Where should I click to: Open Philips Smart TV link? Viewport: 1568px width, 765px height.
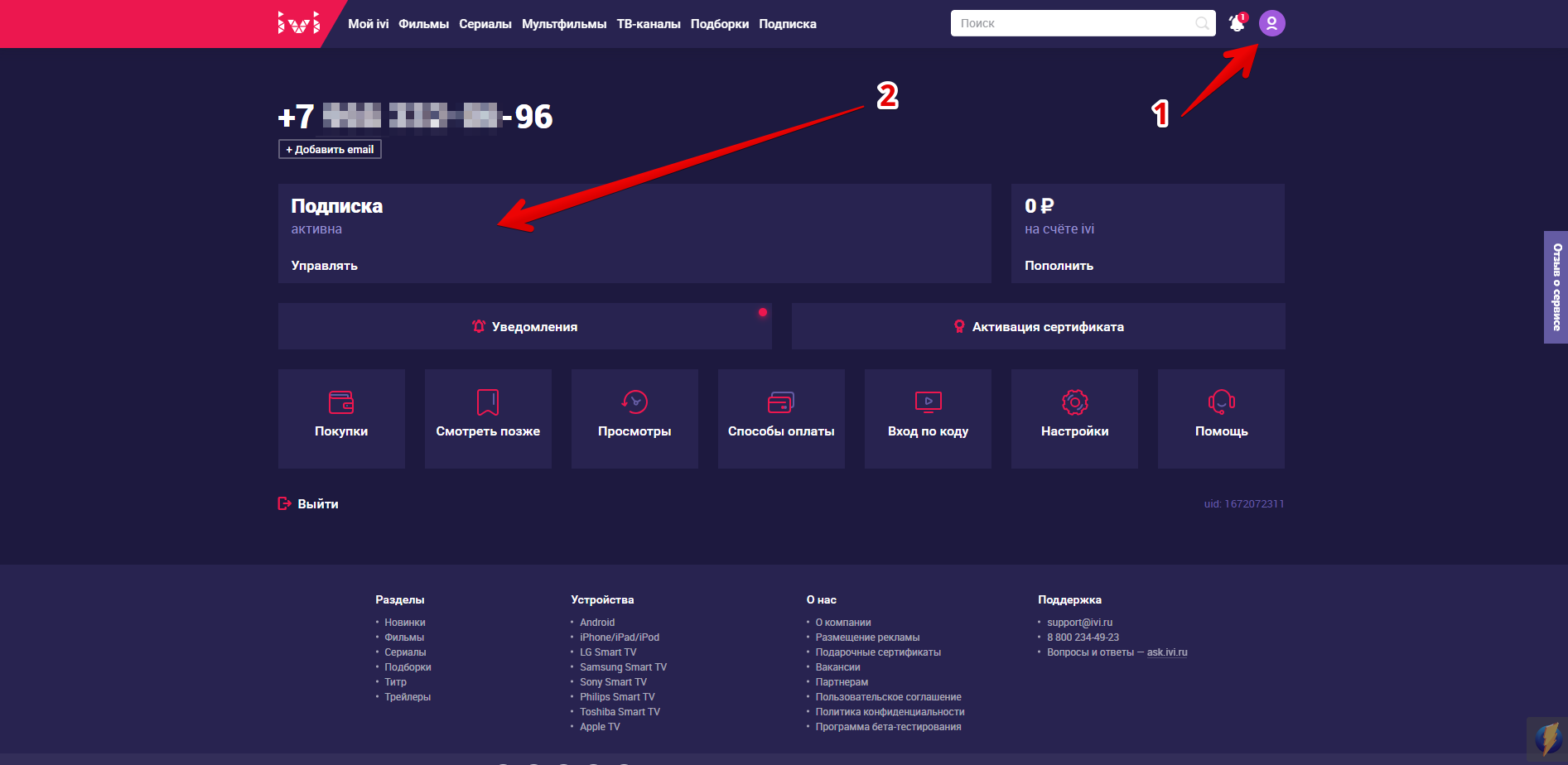tap(617, 697)
